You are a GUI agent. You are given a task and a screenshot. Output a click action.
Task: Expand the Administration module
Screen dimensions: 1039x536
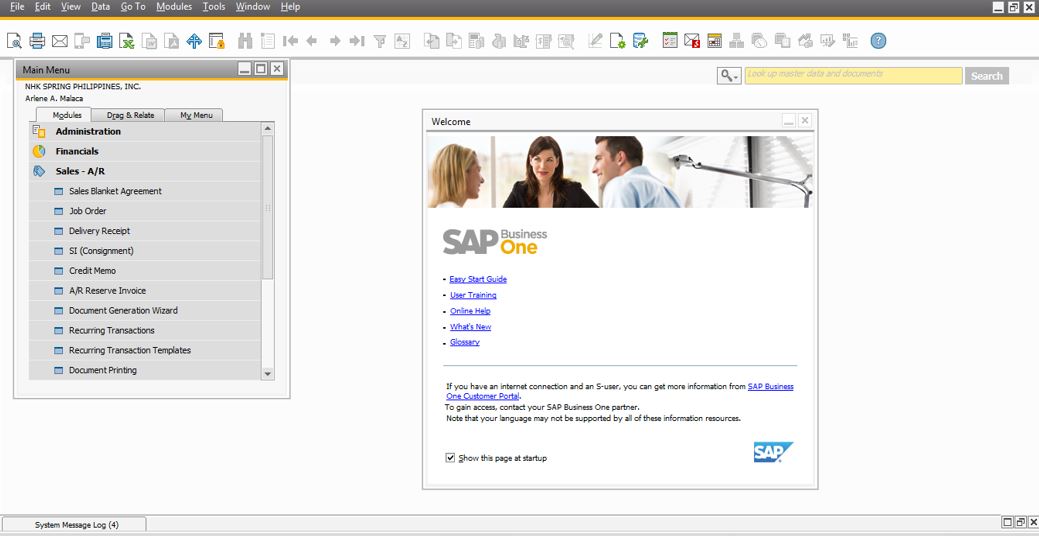[x=145, y=131]
